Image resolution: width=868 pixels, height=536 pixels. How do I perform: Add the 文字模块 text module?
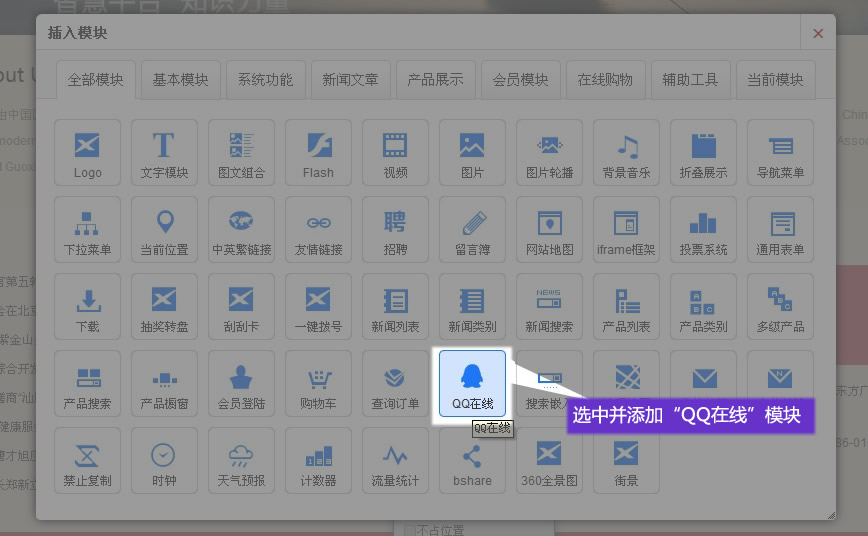tap(164, 152)
